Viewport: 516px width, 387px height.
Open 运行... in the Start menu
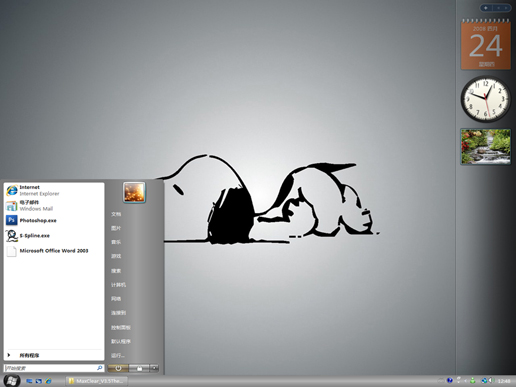(x=118, y=355)
